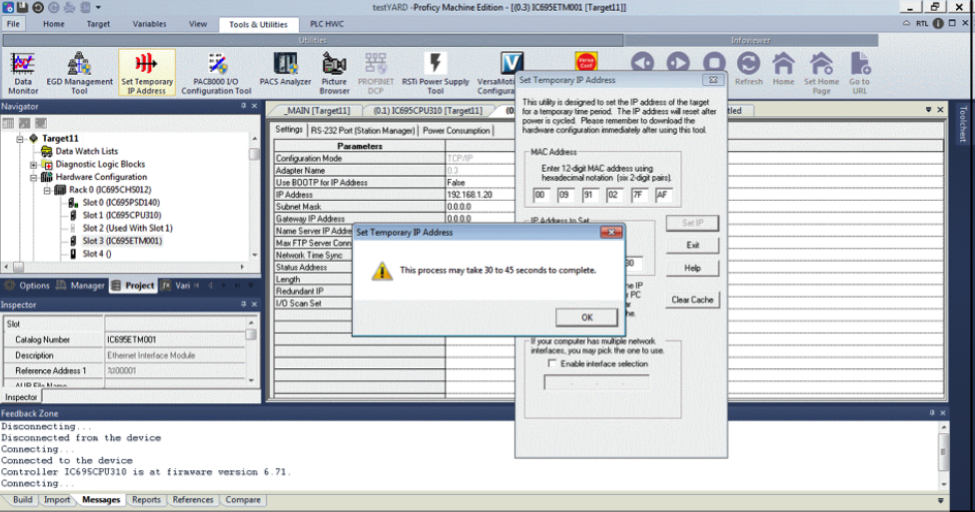Click the Feedback Zone vertical scrollbar
This screenshot has width=975, height=512.
coord(943,455)
